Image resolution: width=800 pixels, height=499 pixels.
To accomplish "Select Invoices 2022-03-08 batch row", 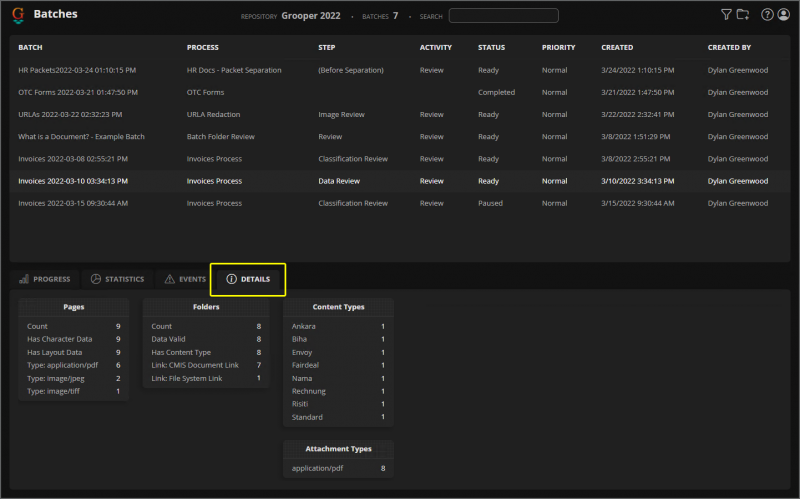I will [73, 159].
